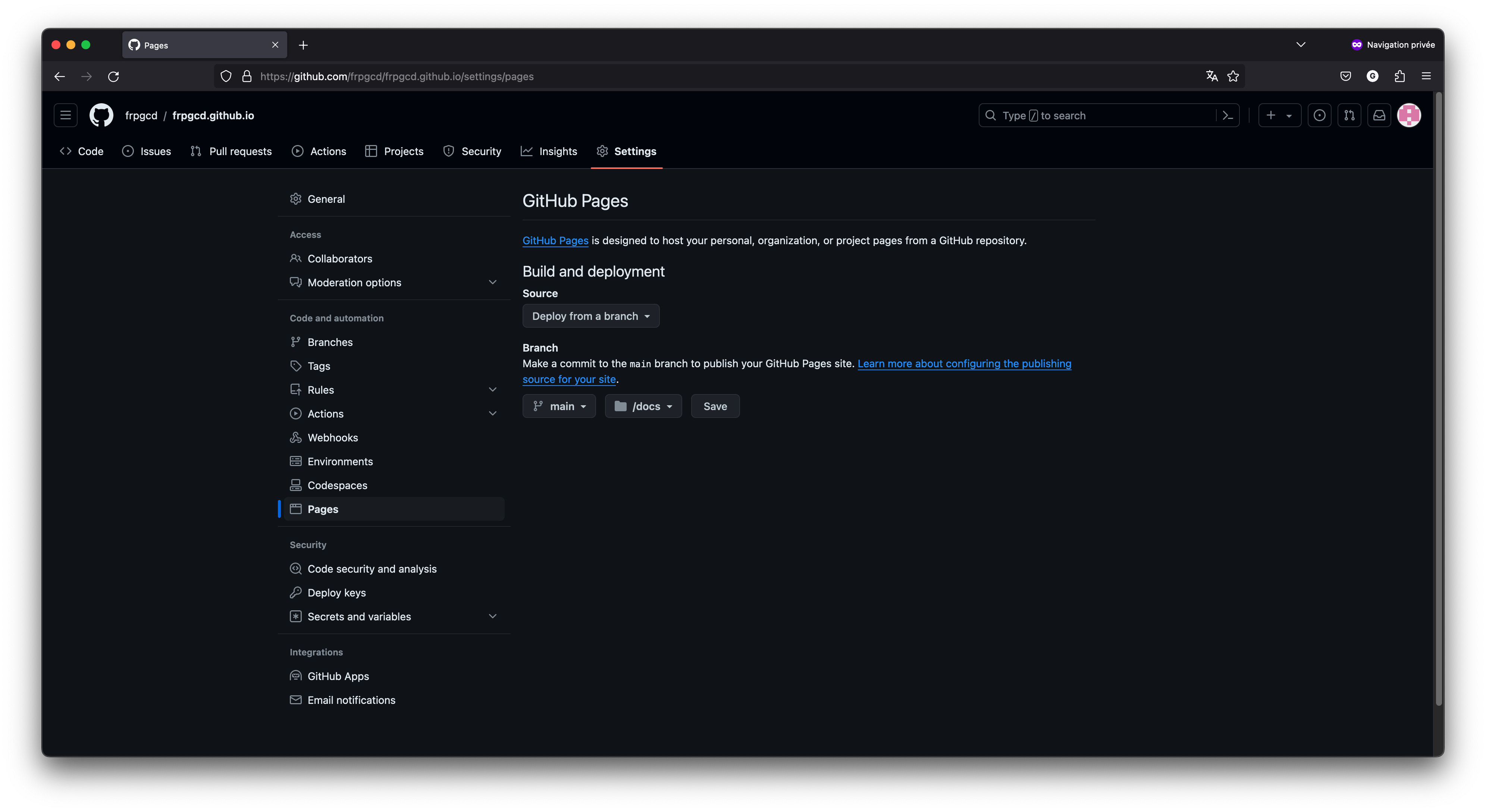Bookmark this page with the star

(1233, 76)
